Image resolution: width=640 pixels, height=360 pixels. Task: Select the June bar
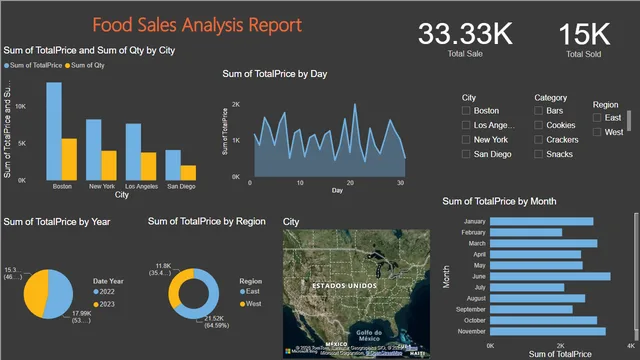click(550, 276)
